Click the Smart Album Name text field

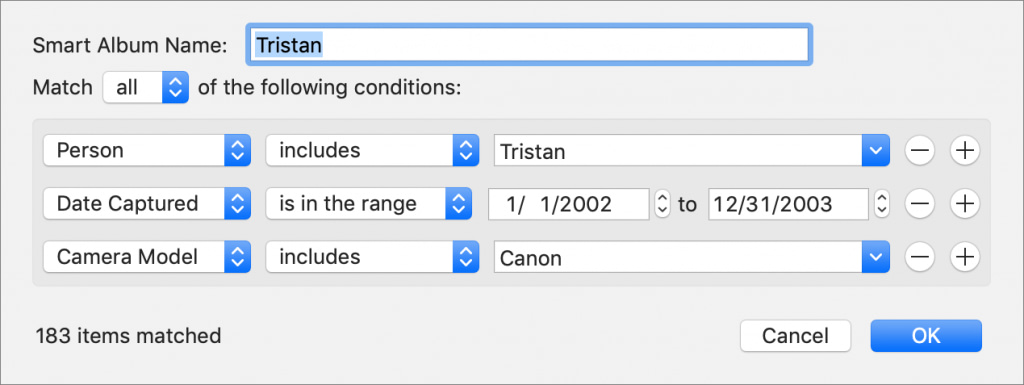click(529, 44)
